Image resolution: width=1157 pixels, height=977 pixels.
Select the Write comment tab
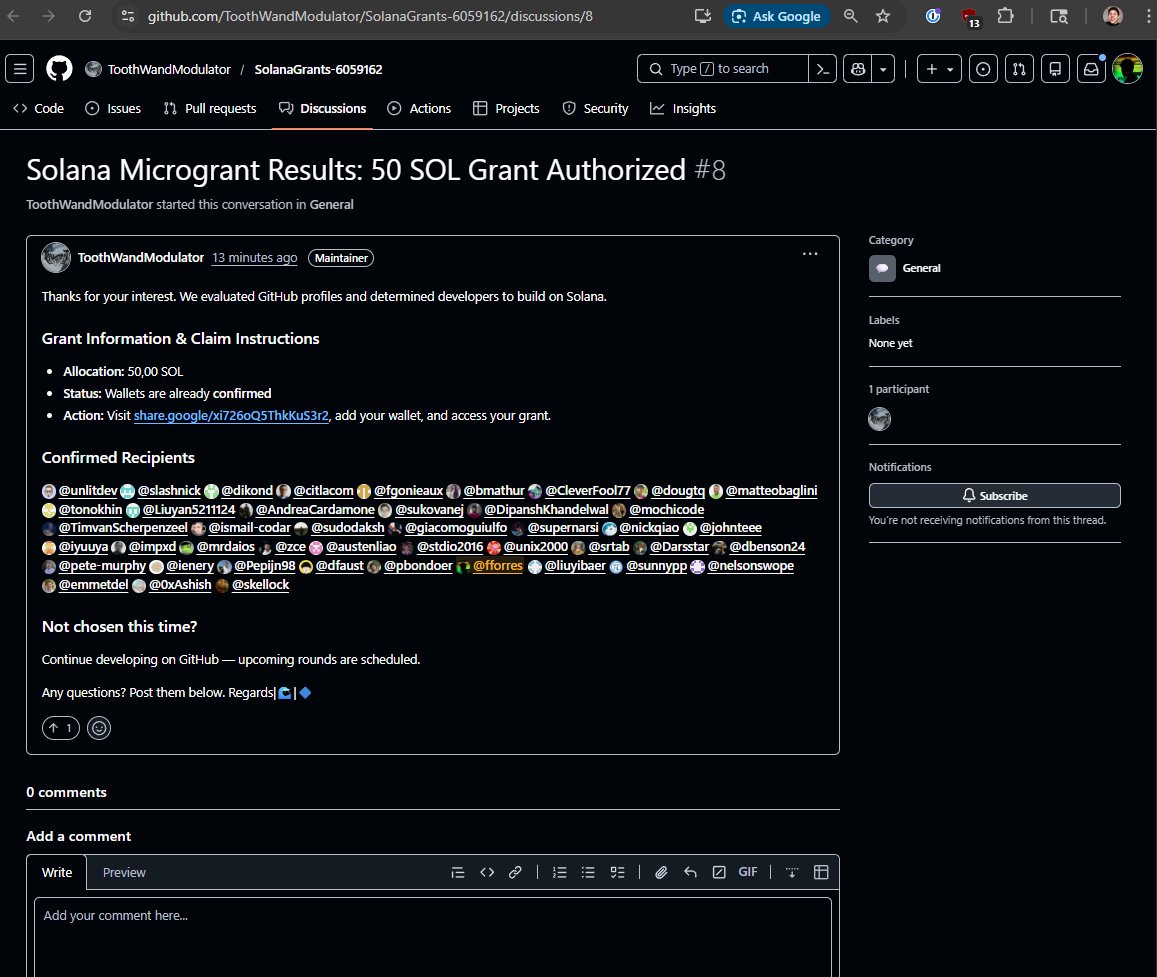(57, 872)
